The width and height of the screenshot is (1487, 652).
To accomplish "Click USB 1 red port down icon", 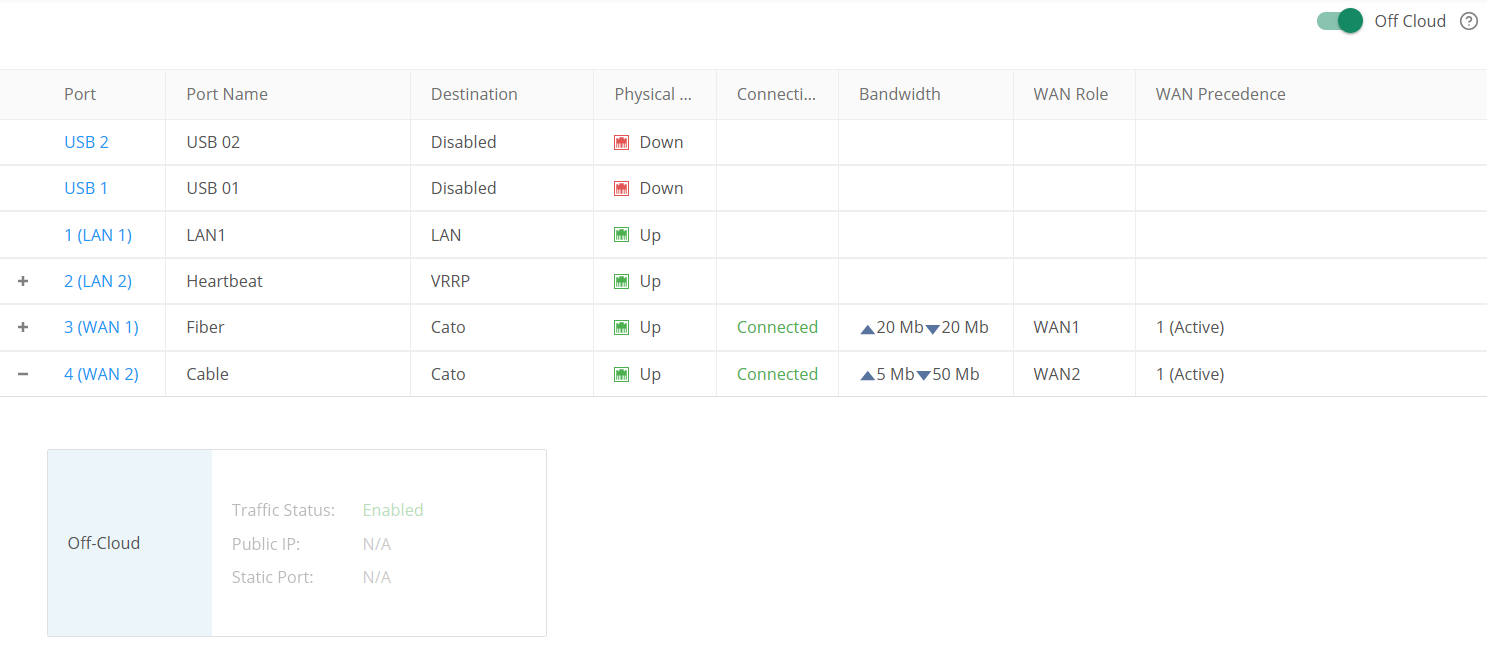I will 621,188.
